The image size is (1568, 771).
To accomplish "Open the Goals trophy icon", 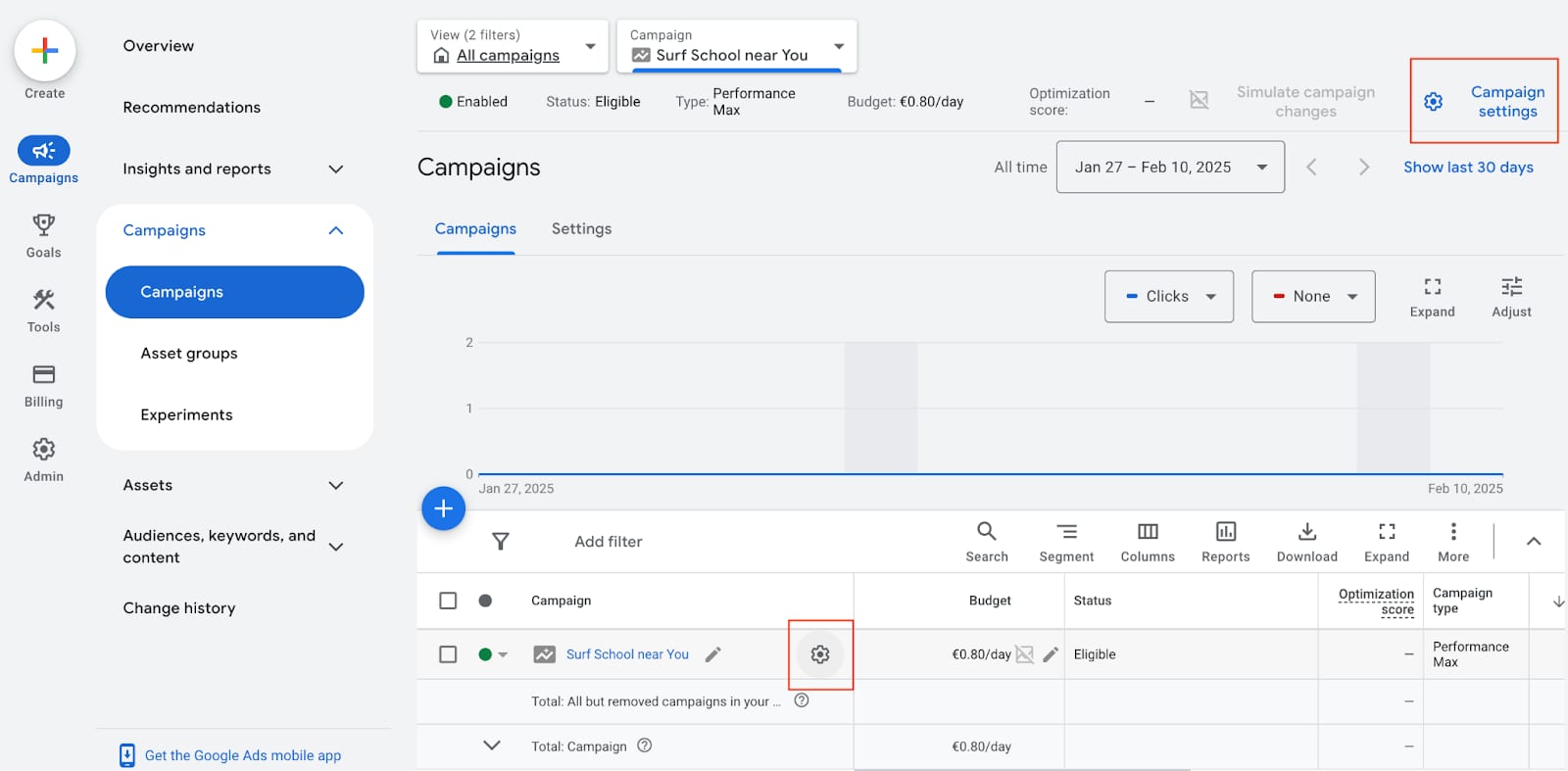I will click(x=43, y=225).
